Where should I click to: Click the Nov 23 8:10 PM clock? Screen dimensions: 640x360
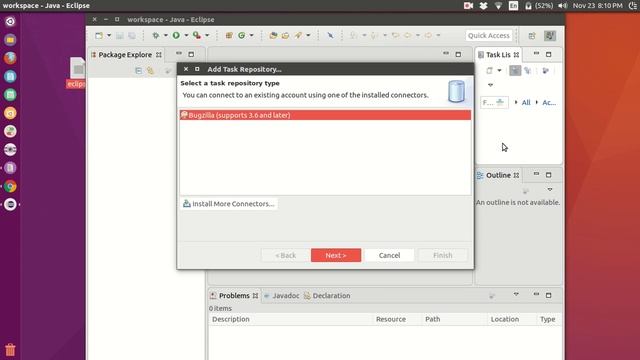pyautogui.click(x=598, y=6)
